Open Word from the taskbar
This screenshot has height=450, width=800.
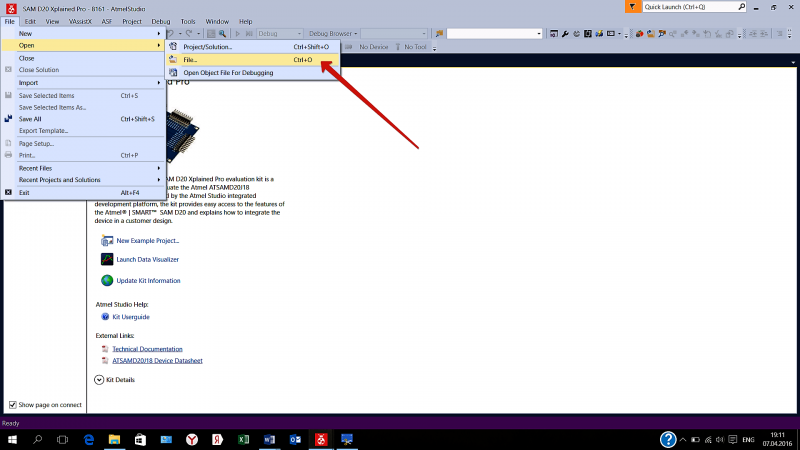click(269, 439)
